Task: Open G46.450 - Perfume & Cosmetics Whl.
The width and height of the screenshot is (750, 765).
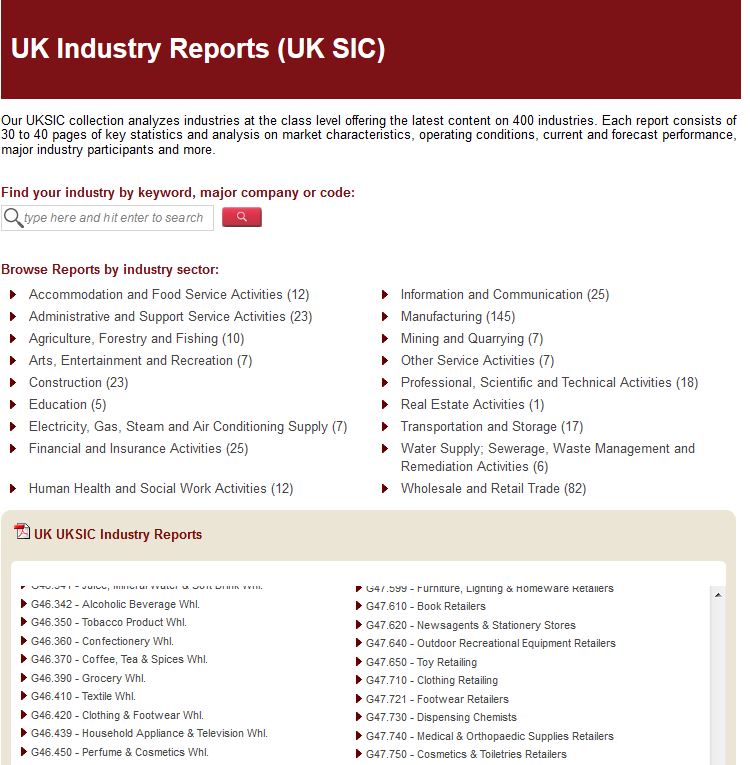Action: [x=120, y=752]
